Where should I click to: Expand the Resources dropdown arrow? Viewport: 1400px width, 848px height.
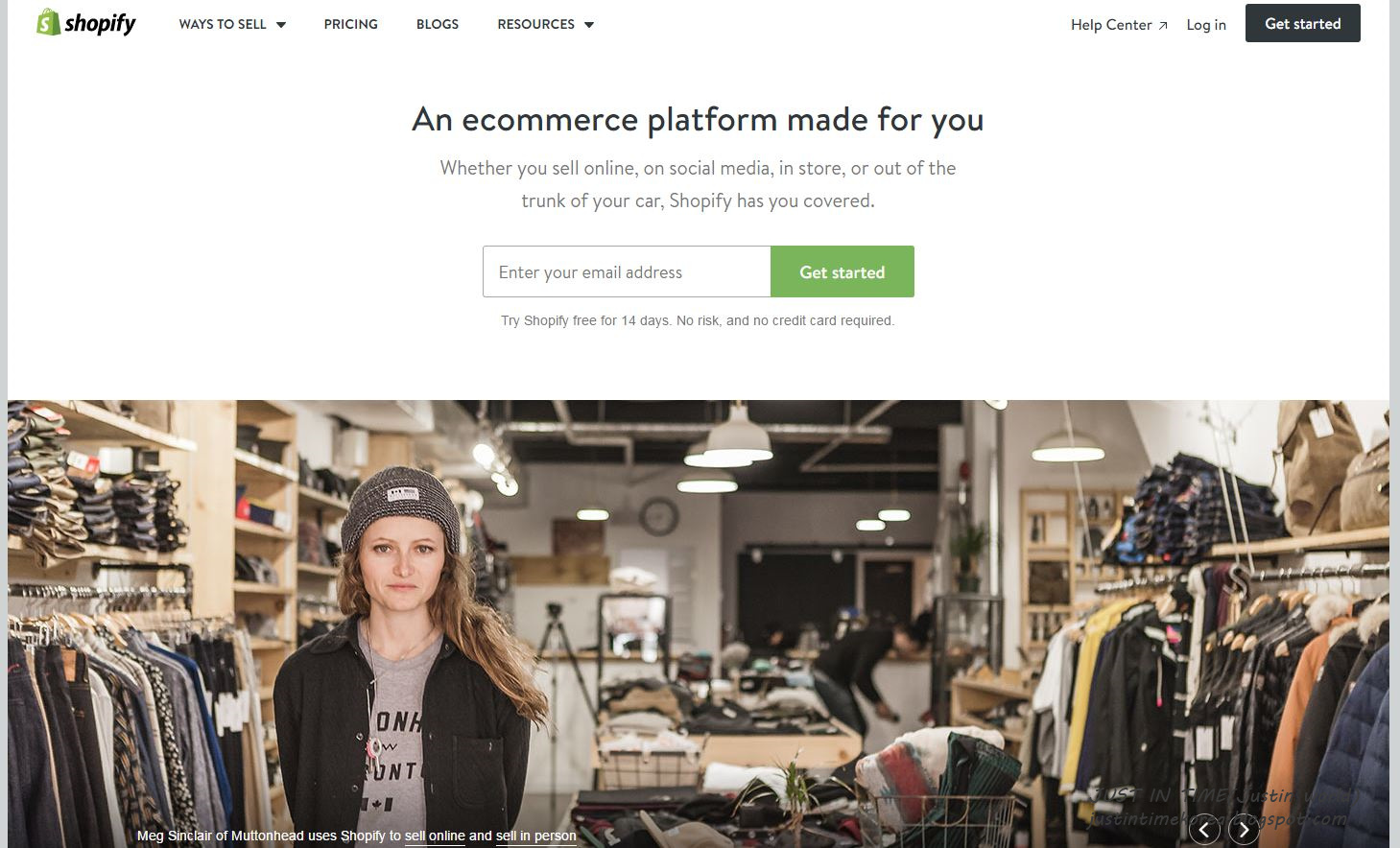point(589,25)
